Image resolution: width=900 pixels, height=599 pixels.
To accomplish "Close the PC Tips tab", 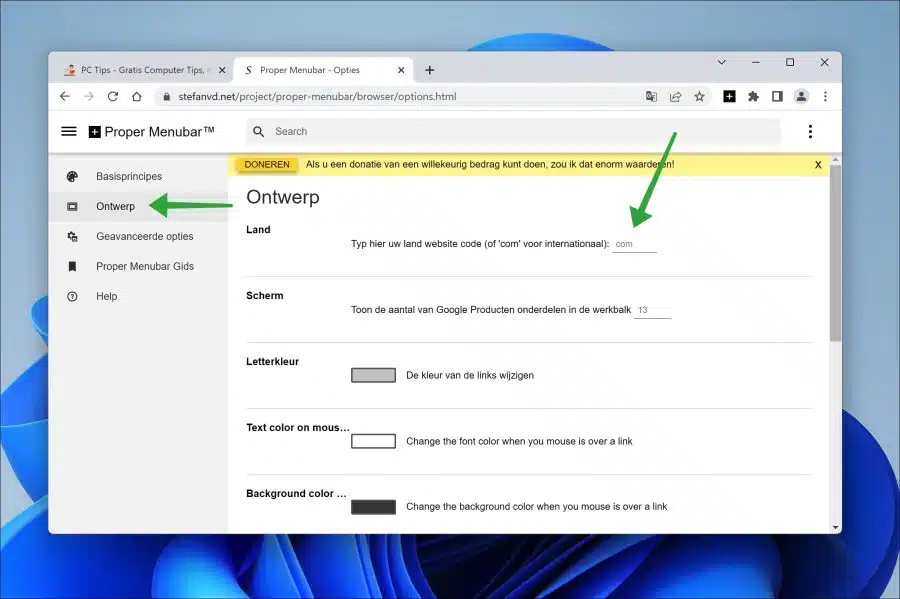I will point(222,70).
